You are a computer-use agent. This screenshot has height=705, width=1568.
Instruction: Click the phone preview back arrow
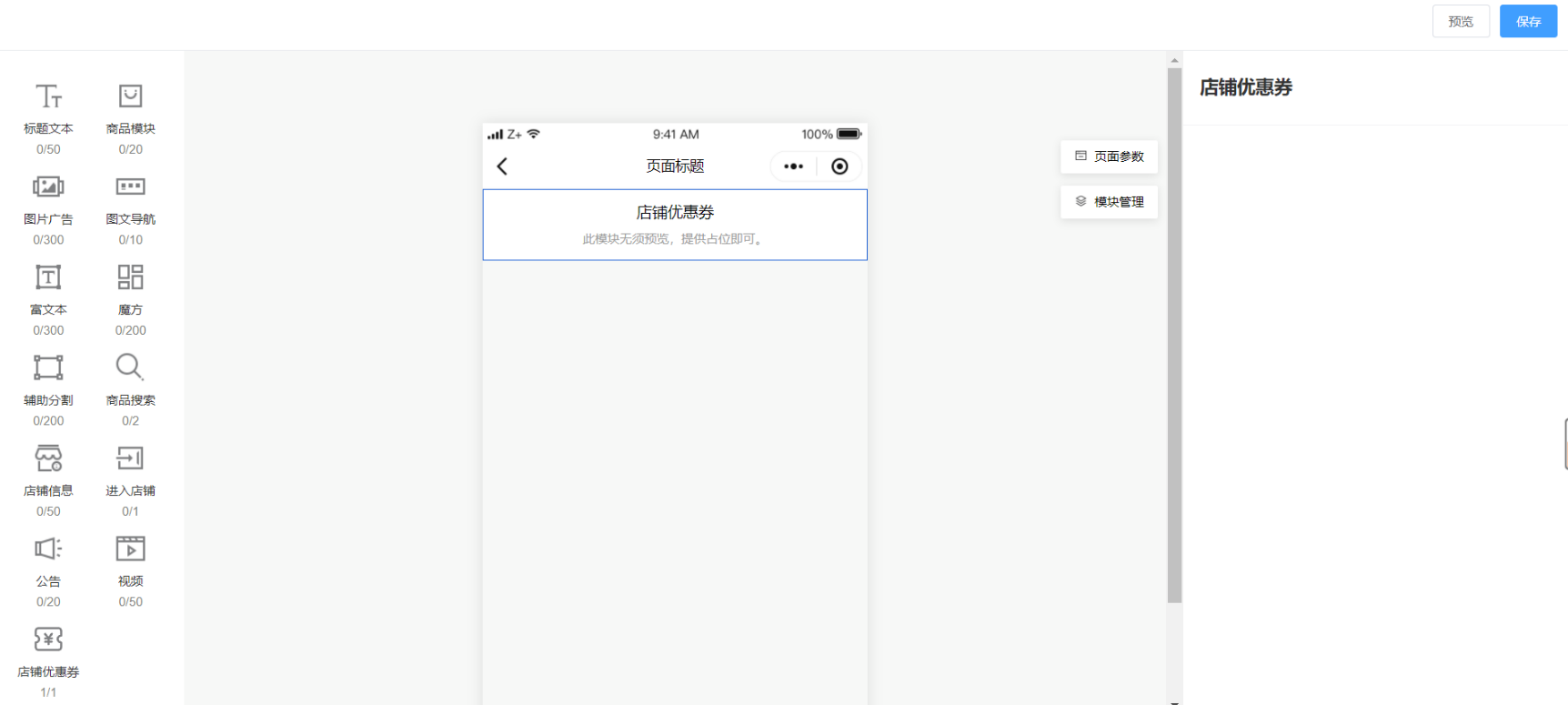[x=502, y=166]
